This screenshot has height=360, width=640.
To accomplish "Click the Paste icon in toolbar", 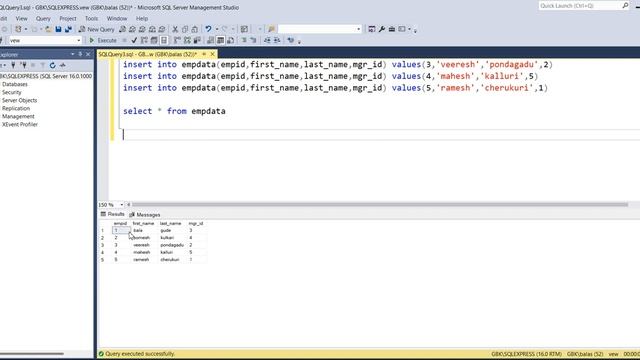I will 195,29.
